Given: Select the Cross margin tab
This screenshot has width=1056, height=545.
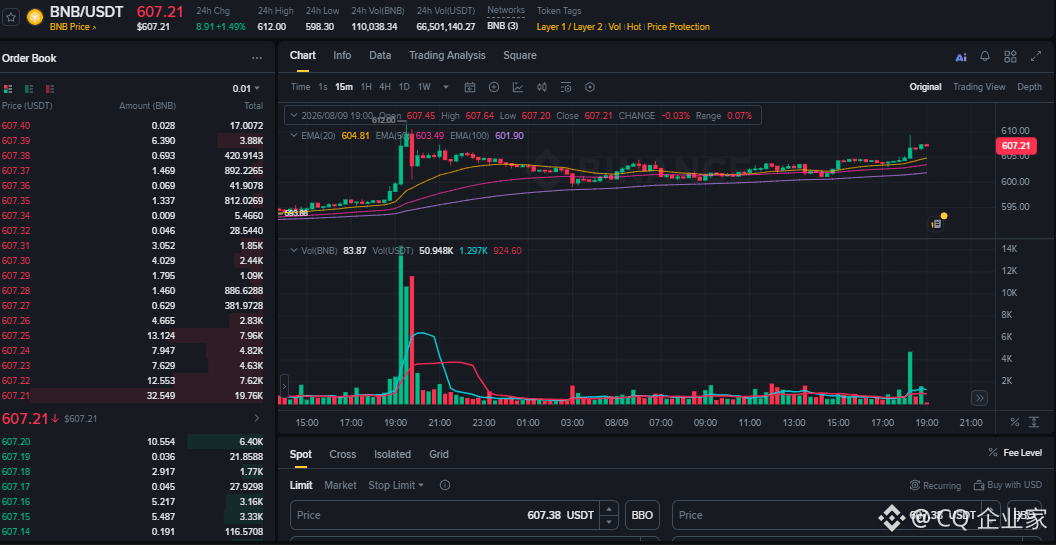Looking at the screenshot, I should [343, 454].
